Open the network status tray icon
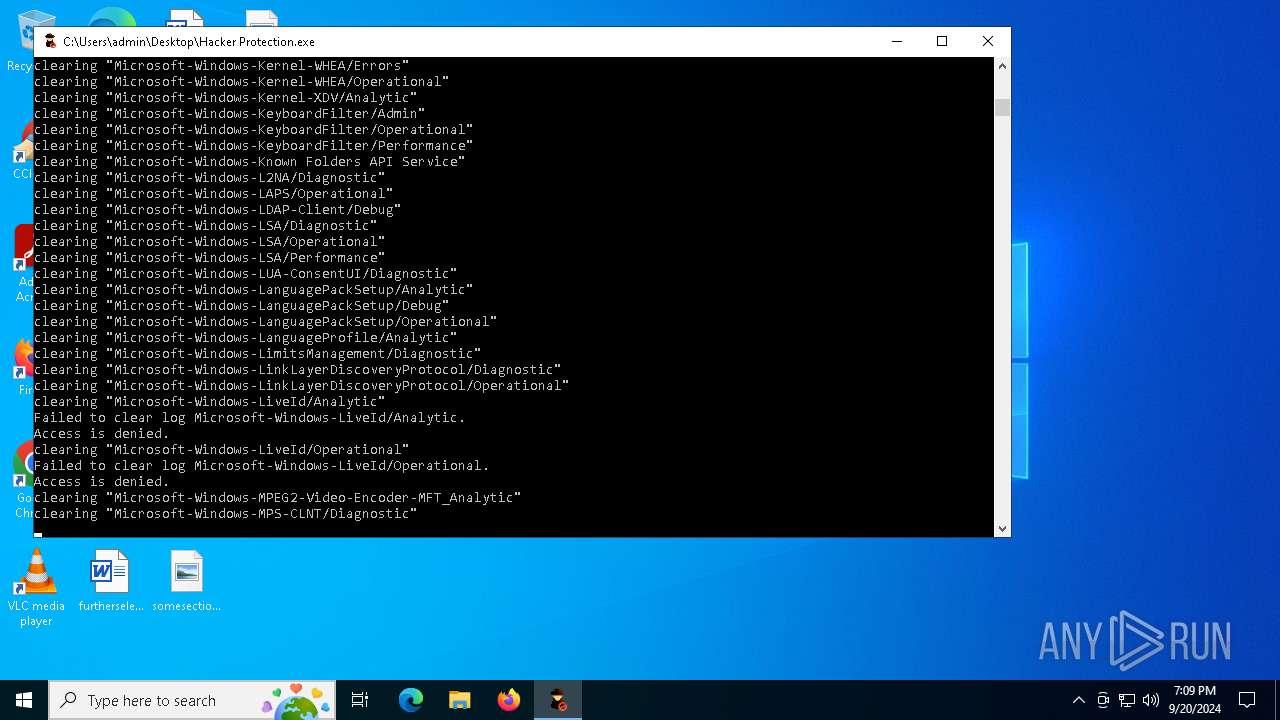The width and height of the screenshot is (1280, 720). [x=1127, y=700]
